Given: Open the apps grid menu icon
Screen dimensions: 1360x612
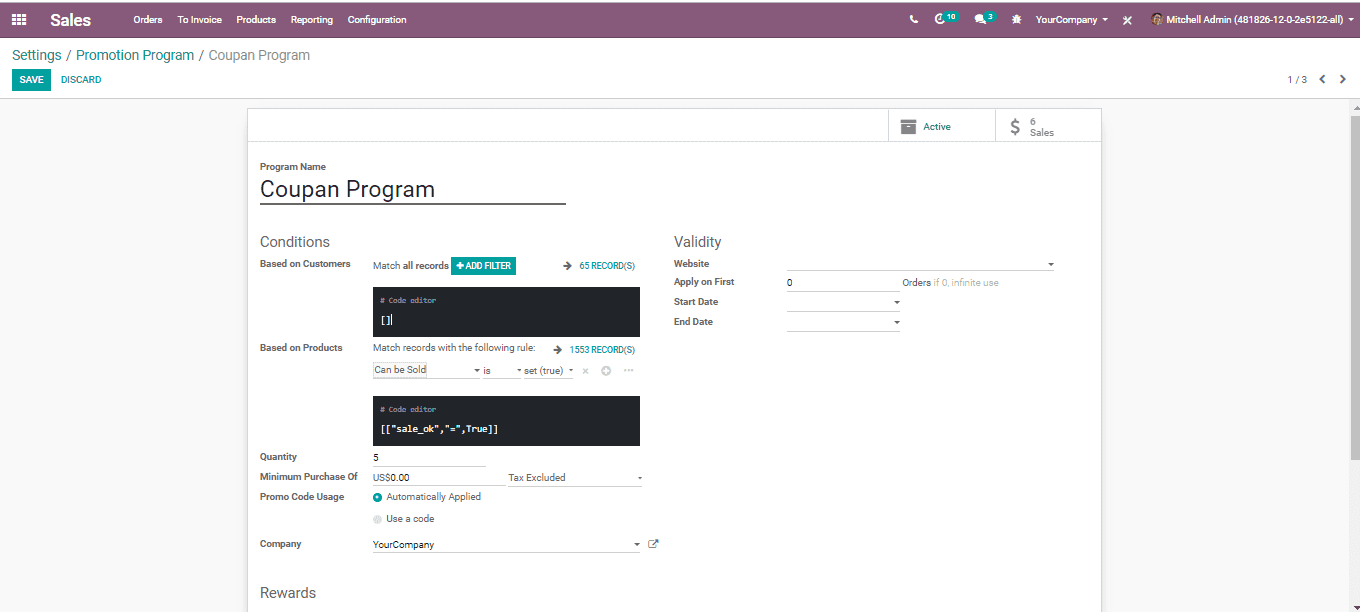Looking at the screenshot, I should tap(19, 19).
